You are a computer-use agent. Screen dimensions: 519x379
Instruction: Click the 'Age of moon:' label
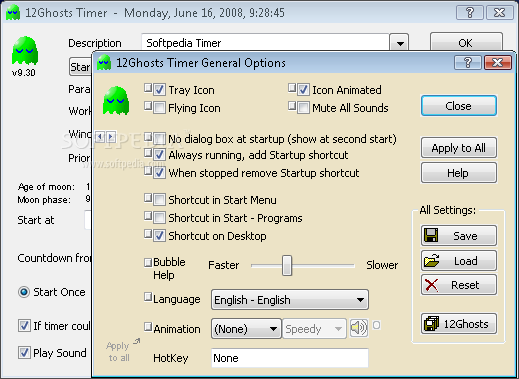click(46, 187)
